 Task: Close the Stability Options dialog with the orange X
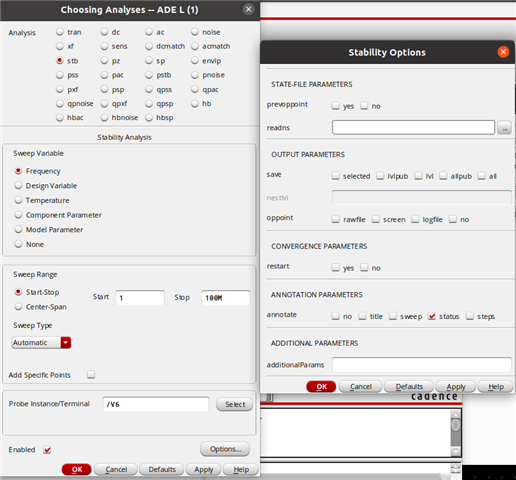tap(503, 52)
